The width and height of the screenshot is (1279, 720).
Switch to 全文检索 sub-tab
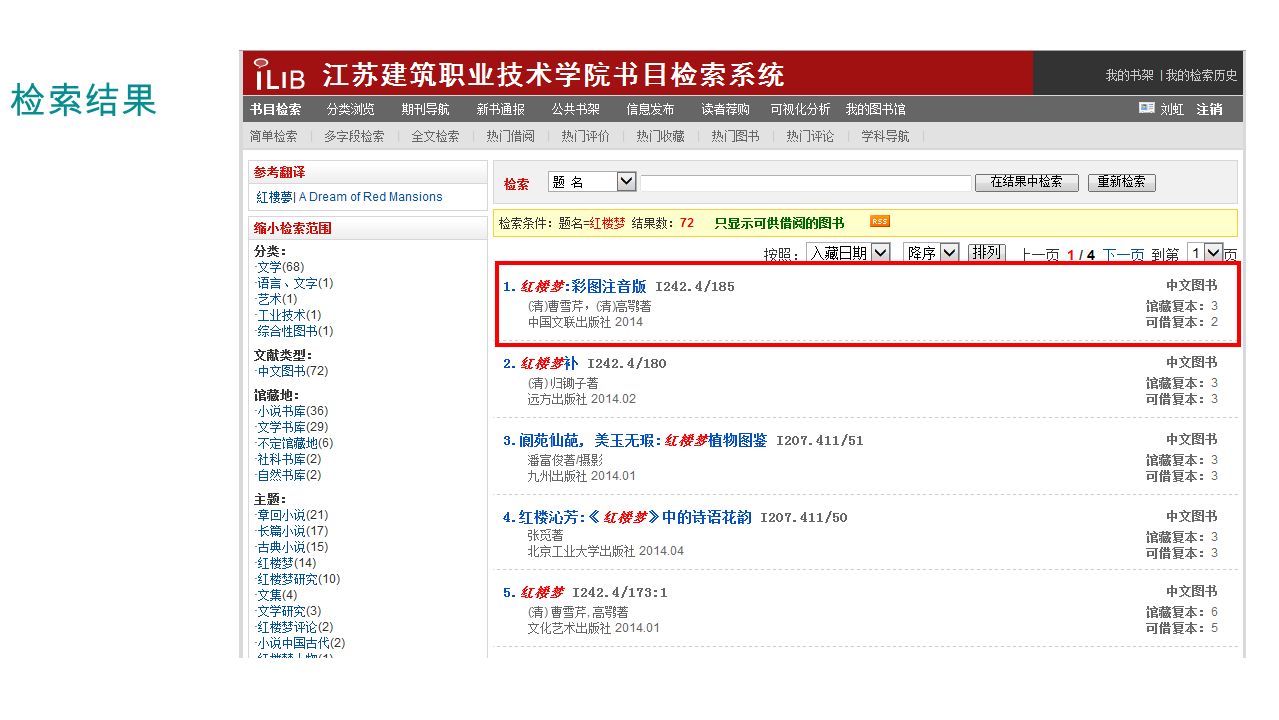(435, 136)
